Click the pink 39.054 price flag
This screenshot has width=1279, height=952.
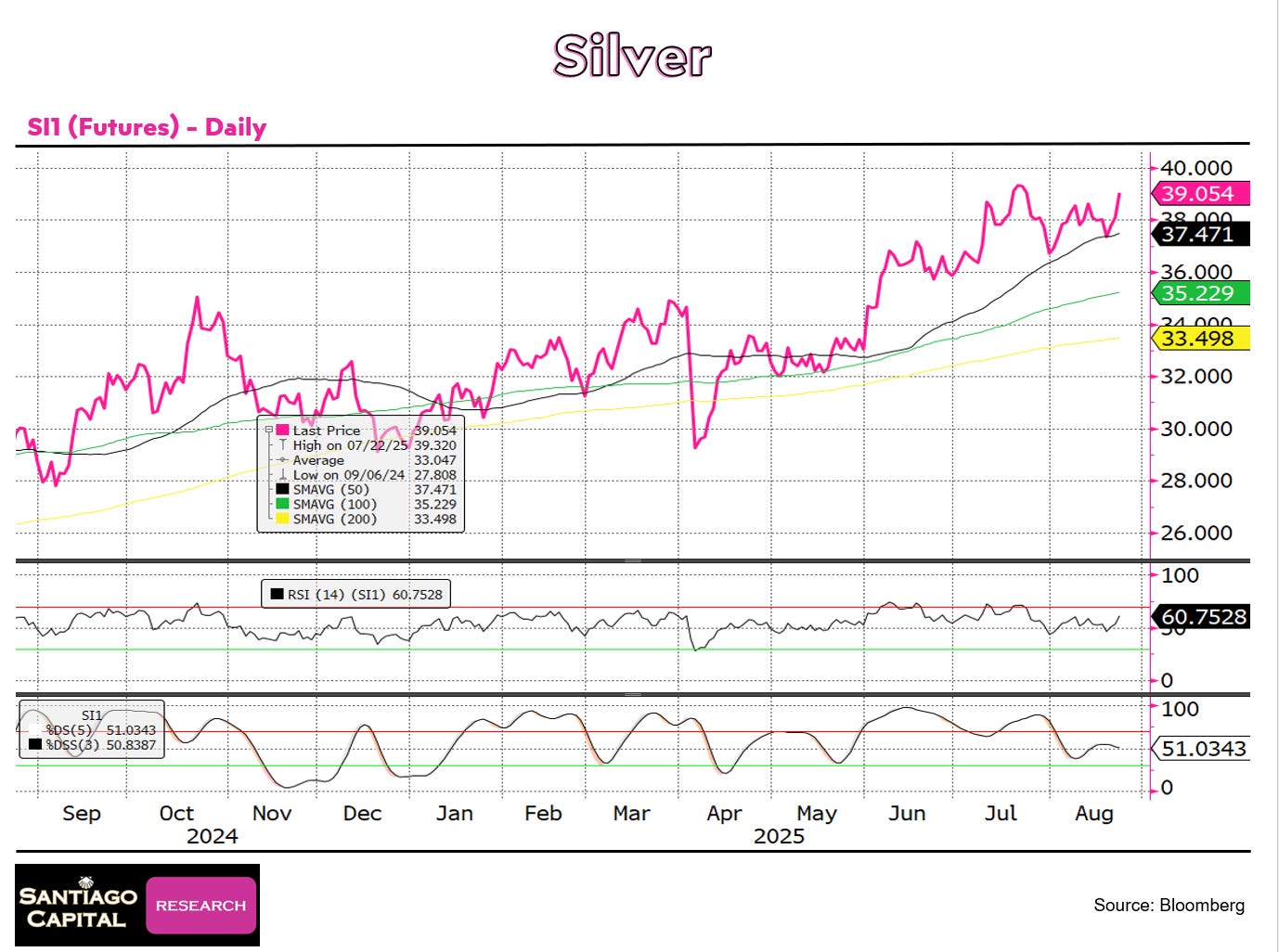tap(1199, 194)
